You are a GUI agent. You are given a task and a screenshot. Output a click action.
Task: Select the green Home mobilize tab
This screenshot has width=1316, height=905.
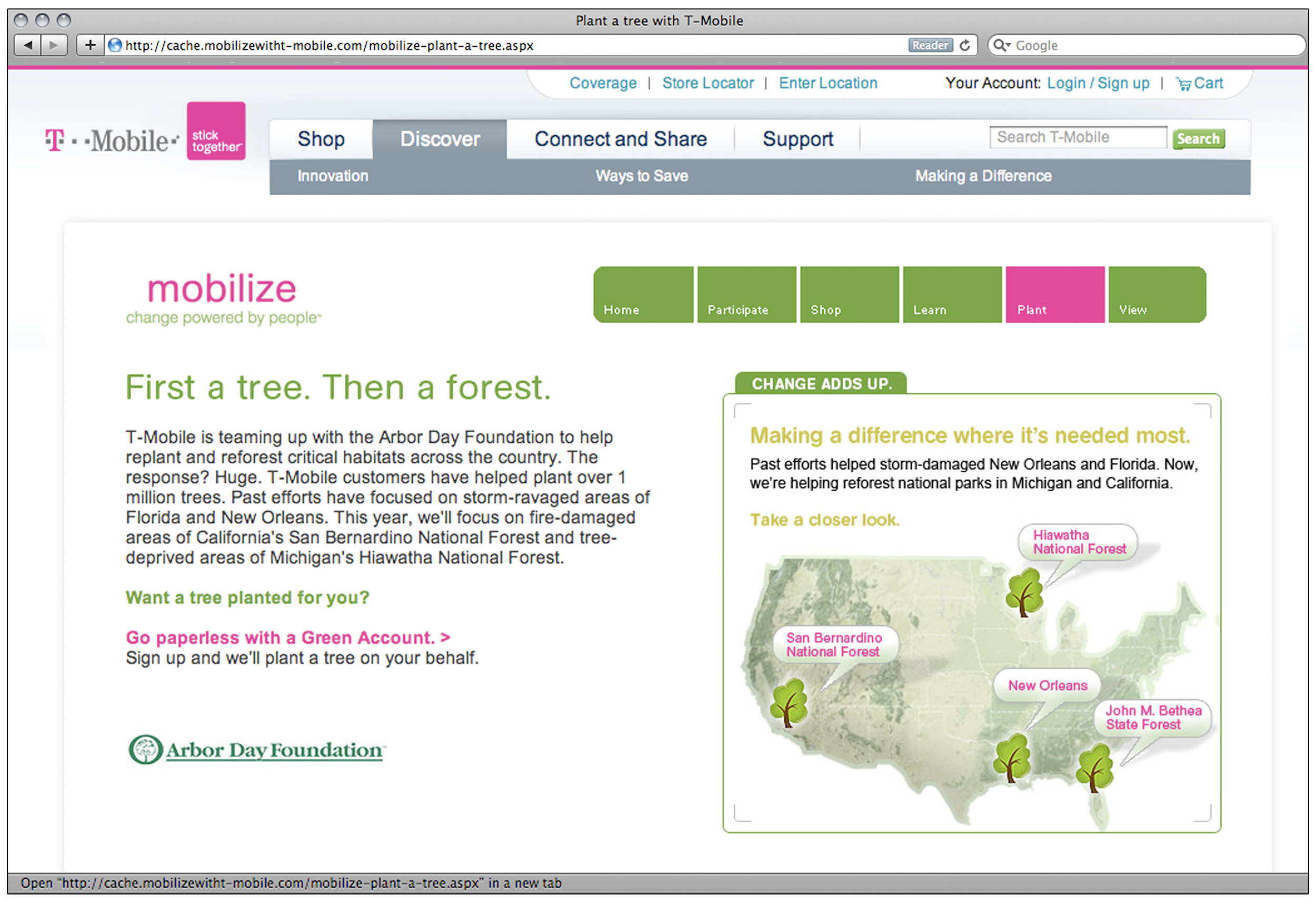(x=643, y=294)
